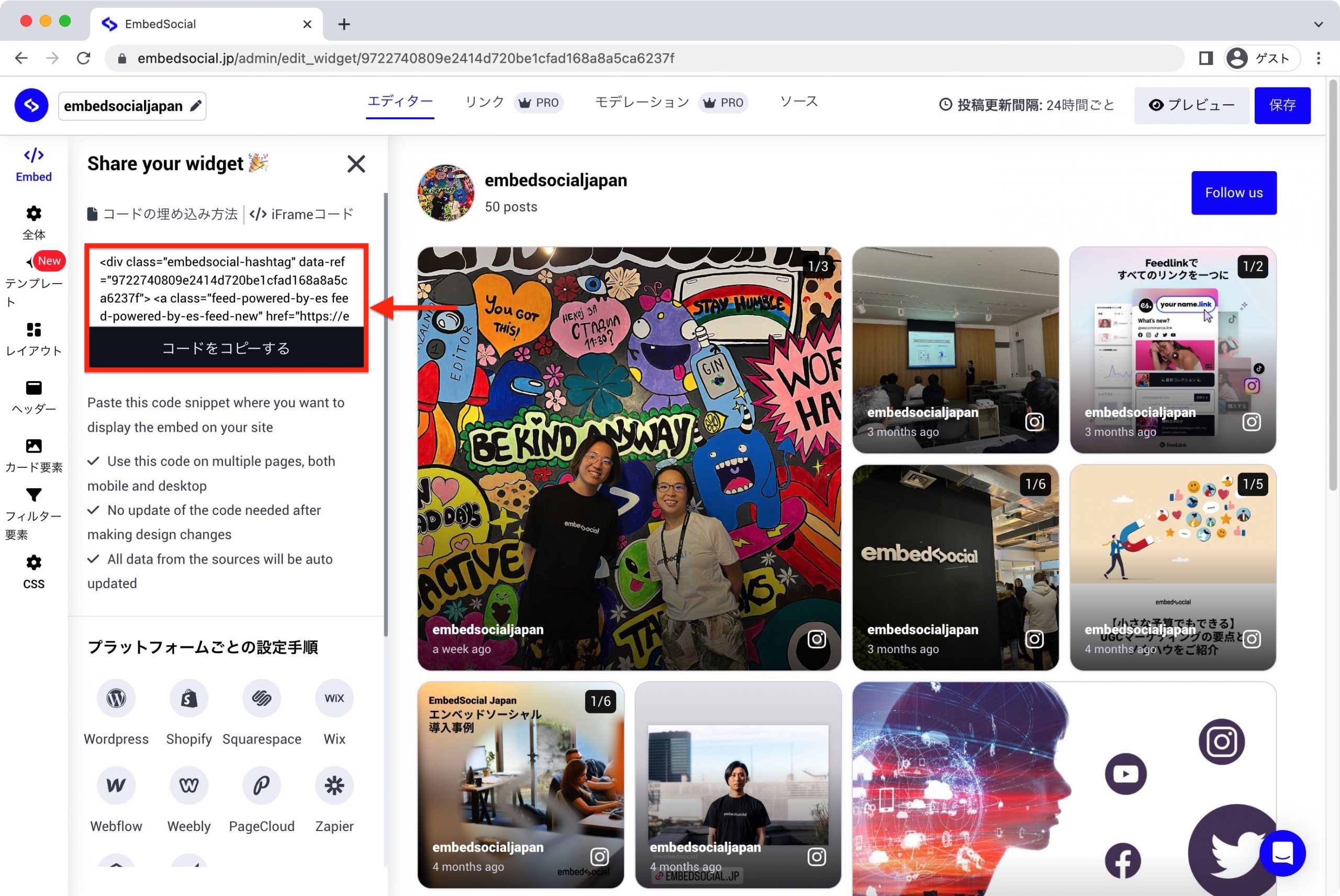Viewport: 1340px width, 896px height.
Task: Open the ヘッダー sidebar section
Action: tap(33, 398)
